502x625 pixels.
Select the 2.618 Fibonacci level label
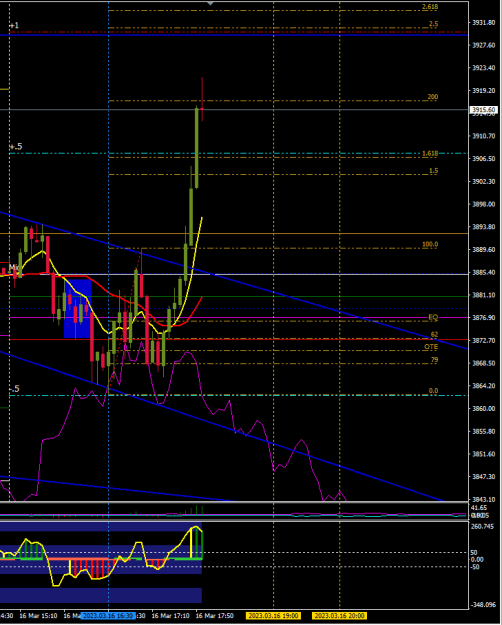(x=430, y=7)
